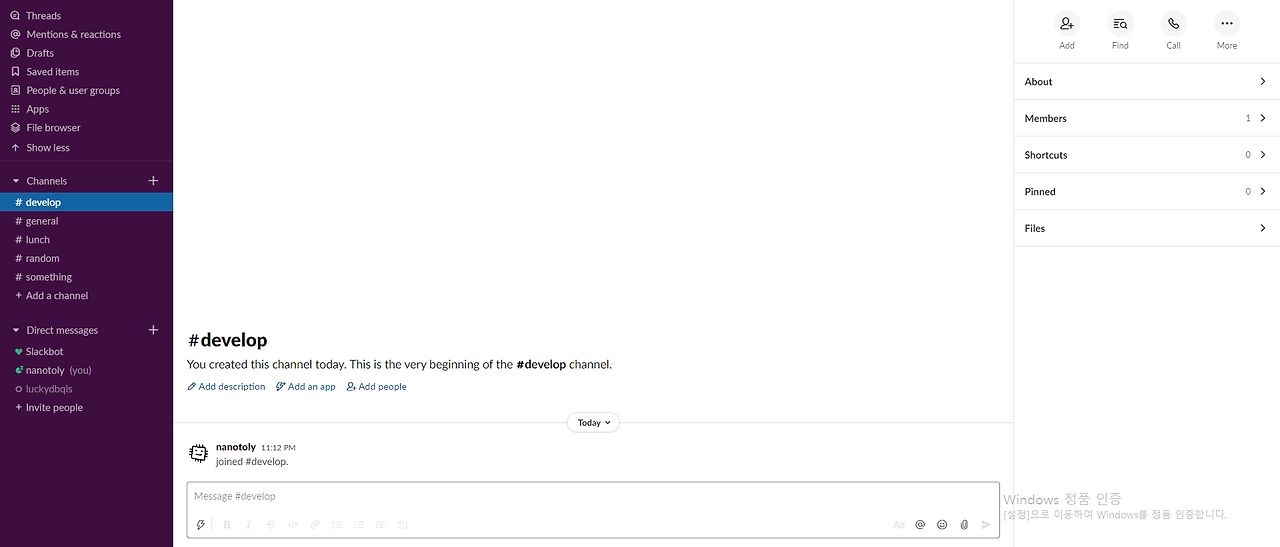Collapse the Channels section triangle
Screen dimensions: 1280x547
coord(16,181)
